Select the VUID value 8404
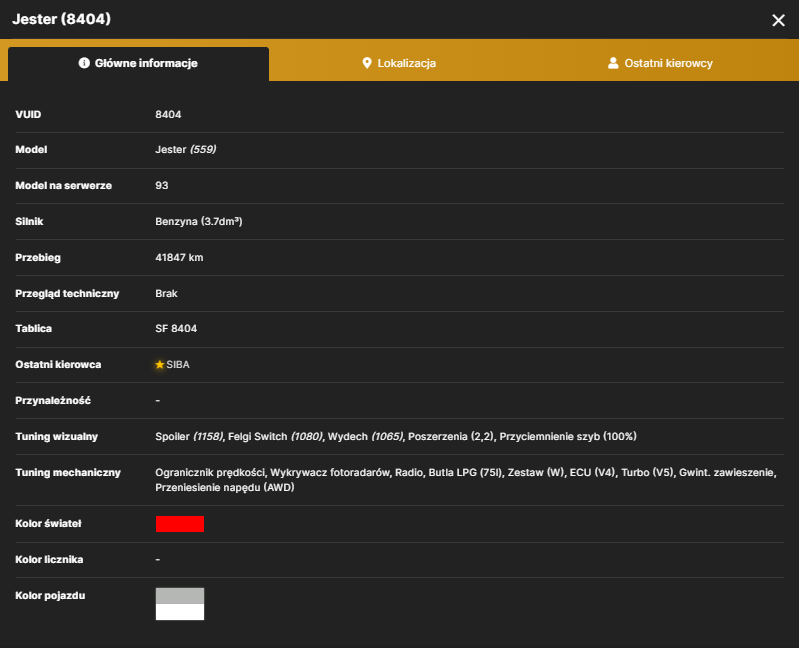Viewport: 799px width, 648px height. 168,115
